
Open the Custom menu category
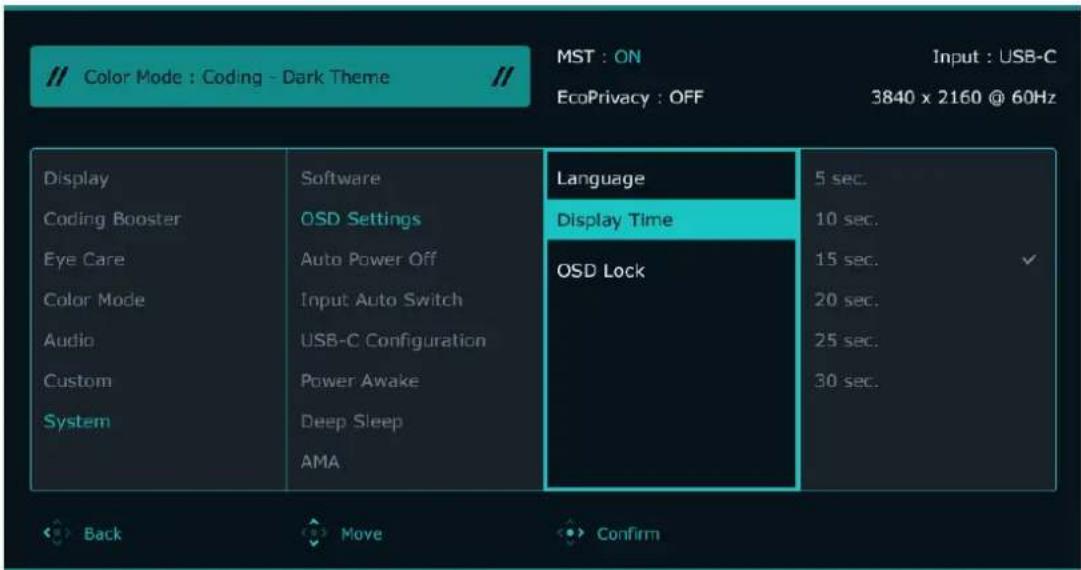point(77,381)
